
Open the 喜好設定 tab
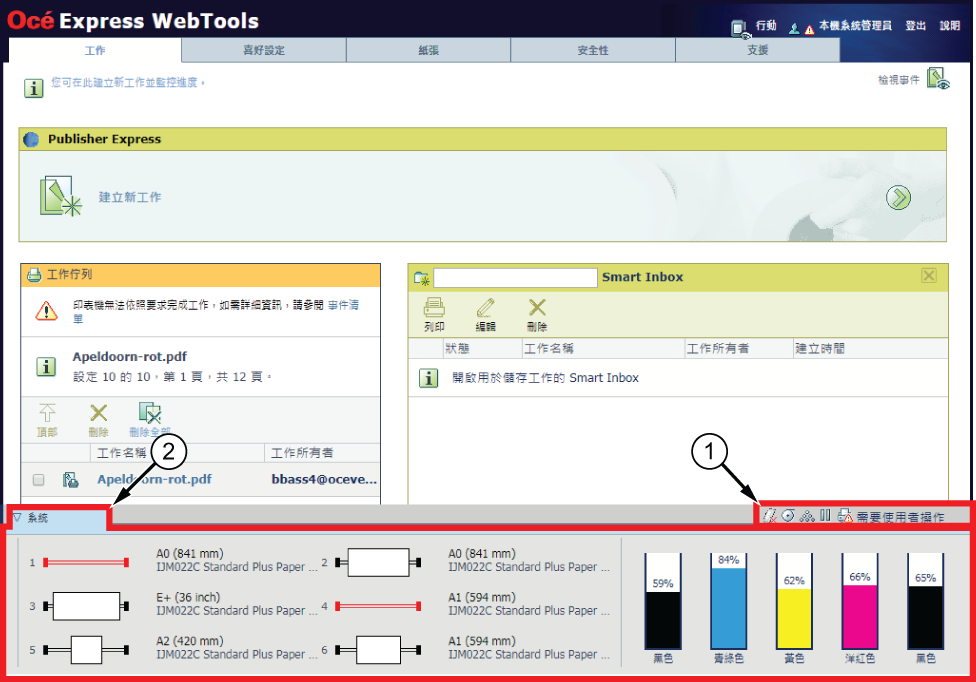[264, 50]
